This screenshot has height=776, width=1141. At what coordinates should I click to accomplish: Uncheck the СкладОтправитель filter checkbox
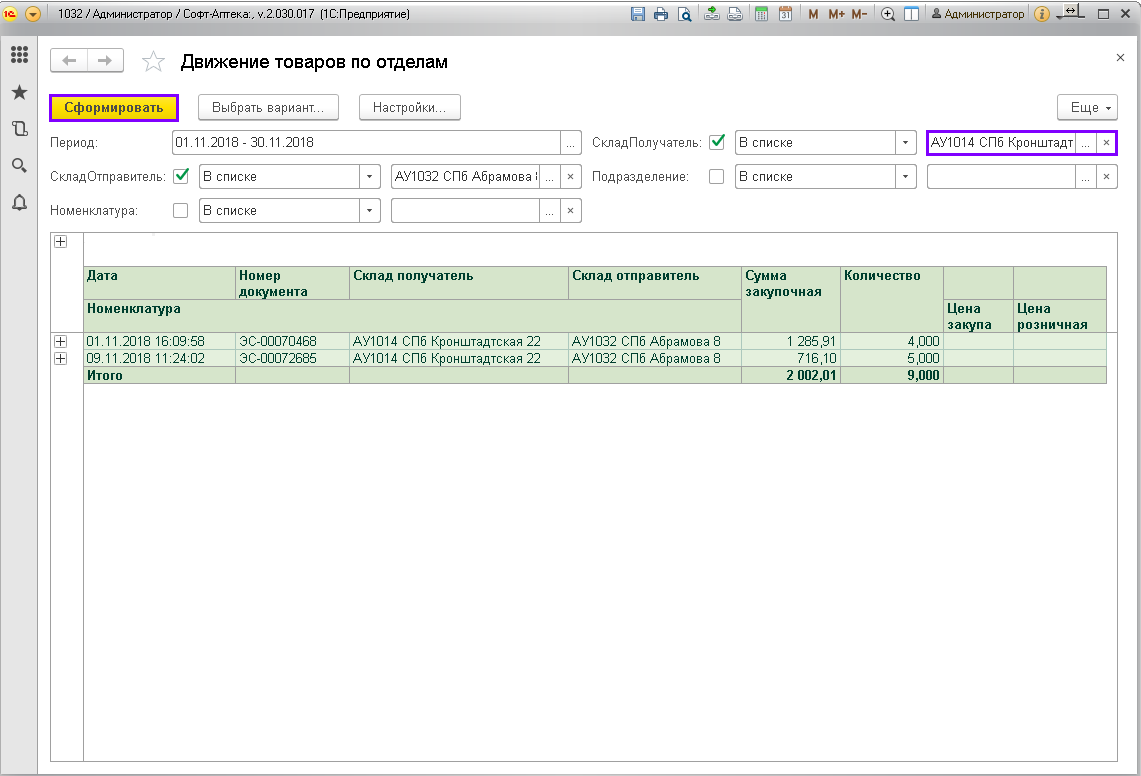click(x=181, y=176)
